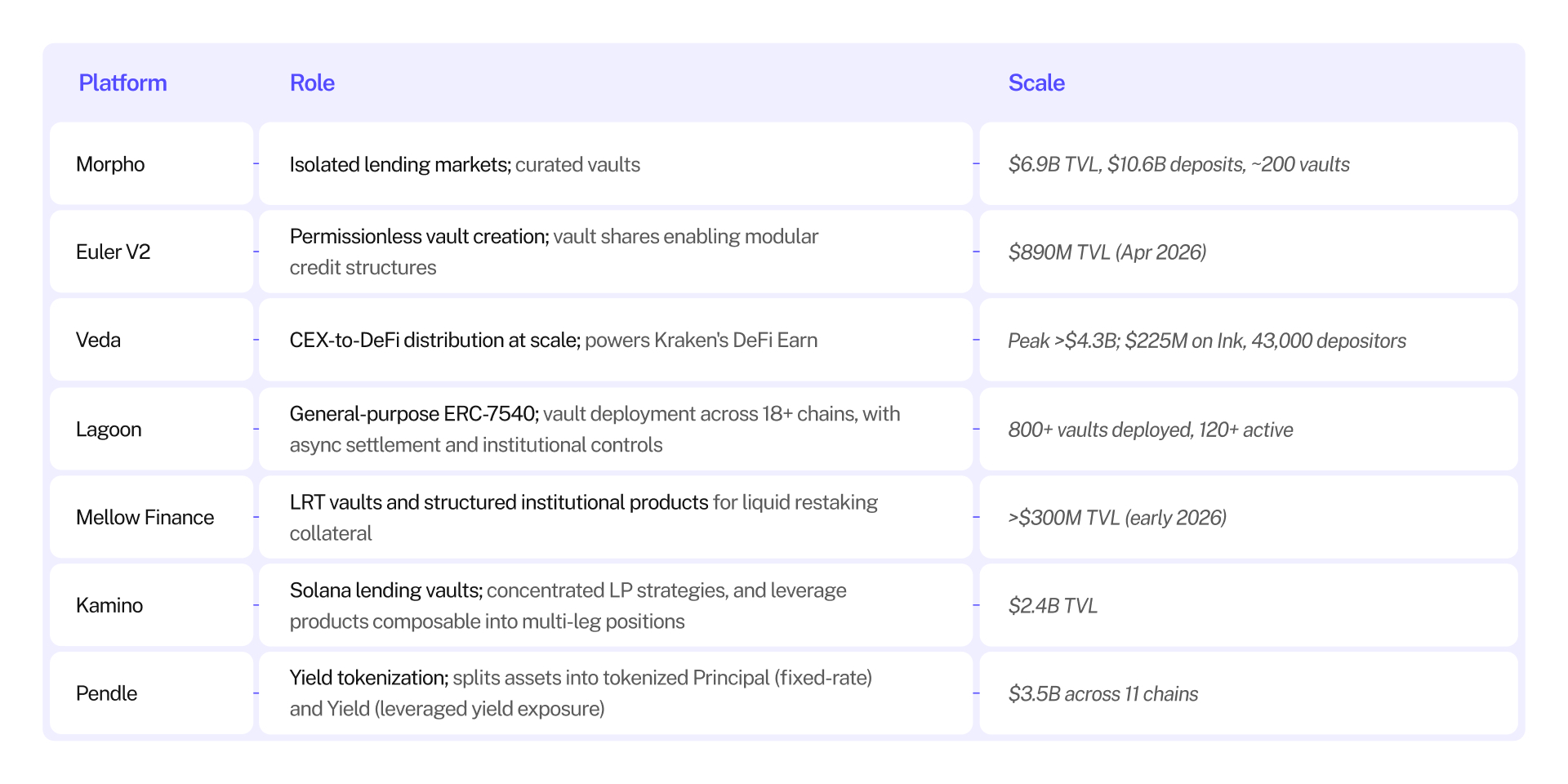Click the 'LRT vaults and structured institutional products' role
This screenshot has width=1568, height=784.
pyautogui.click(x=499, y=502)
